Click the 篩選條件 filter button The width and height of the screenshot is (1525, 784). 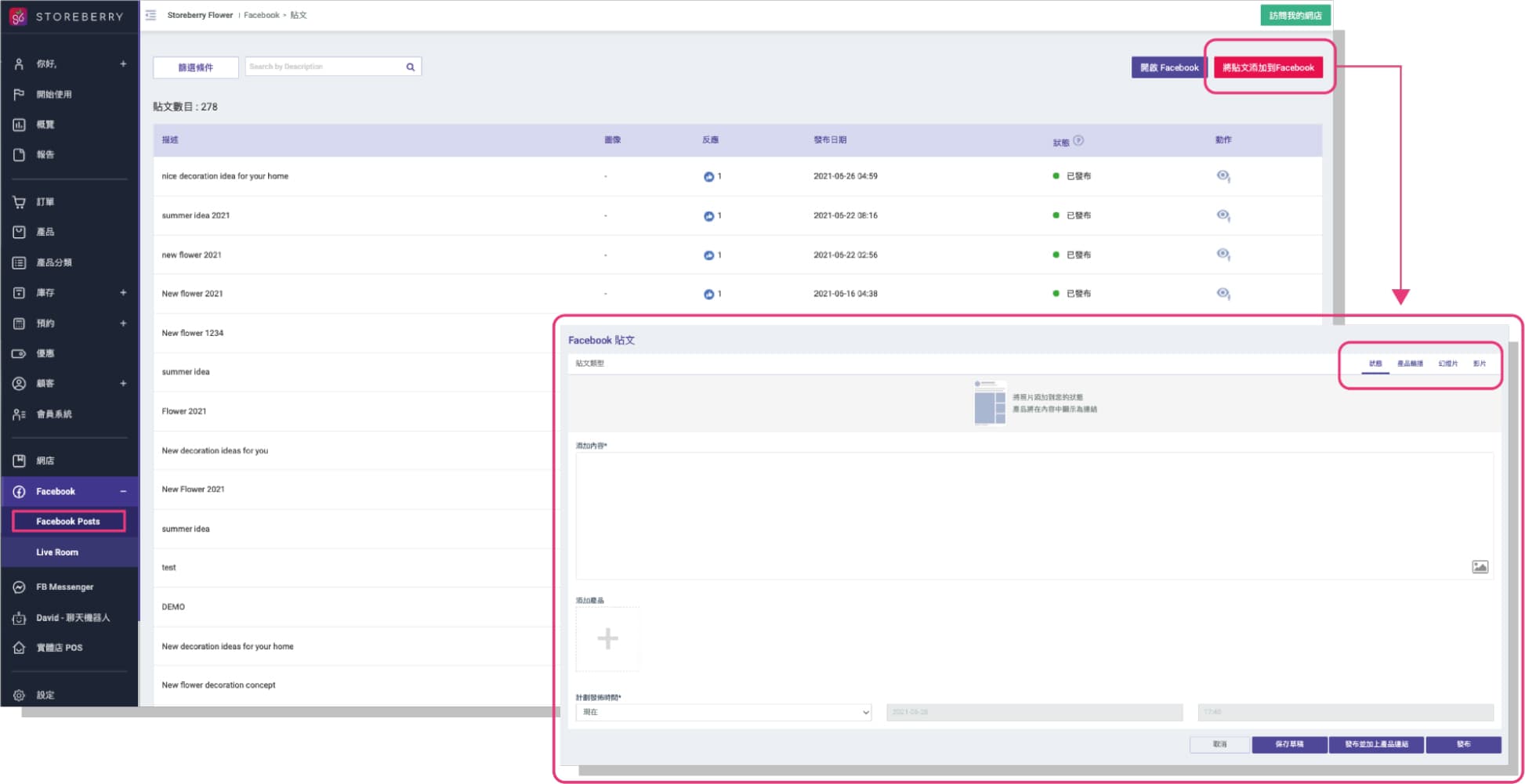point(196,67)
